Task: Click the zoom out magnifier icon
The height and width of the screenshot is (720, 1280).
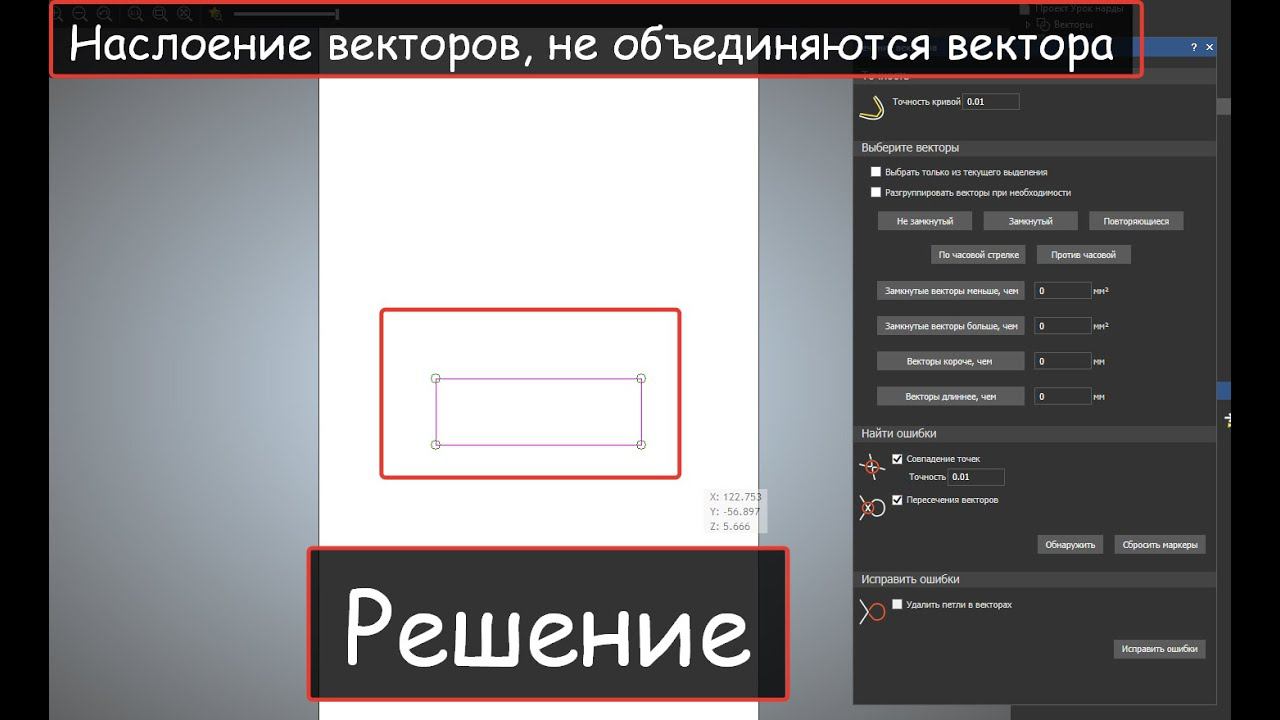Action: 80,14
